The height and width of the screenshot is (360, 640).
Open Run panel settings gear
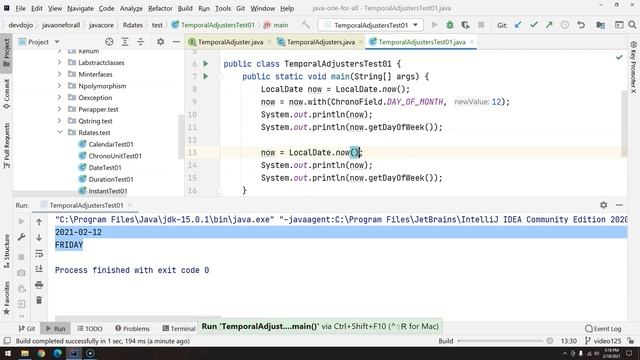(x=603, y=205)
